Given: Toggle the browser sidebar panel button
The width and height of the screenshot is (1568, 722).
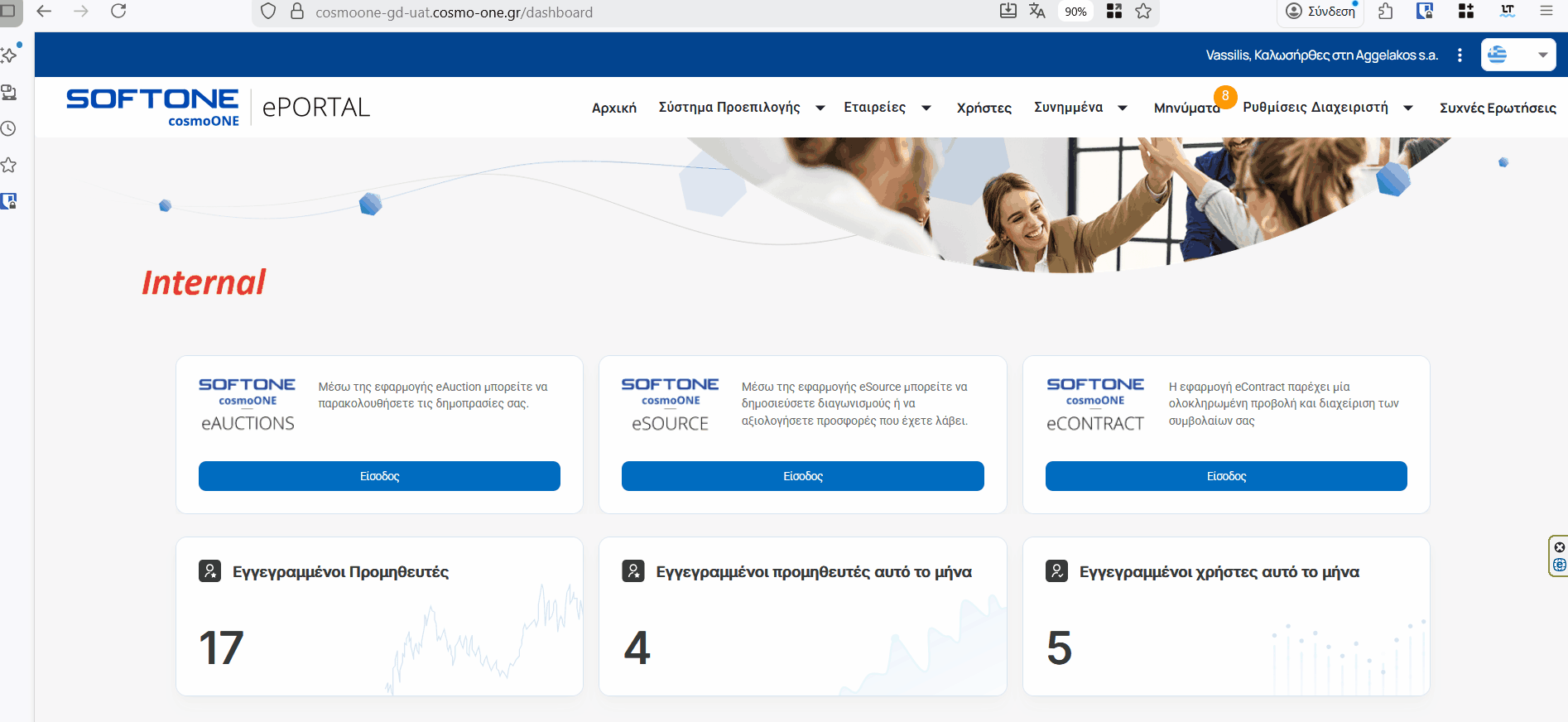Looking at the screenshot, I should click(x=7, y=12).
